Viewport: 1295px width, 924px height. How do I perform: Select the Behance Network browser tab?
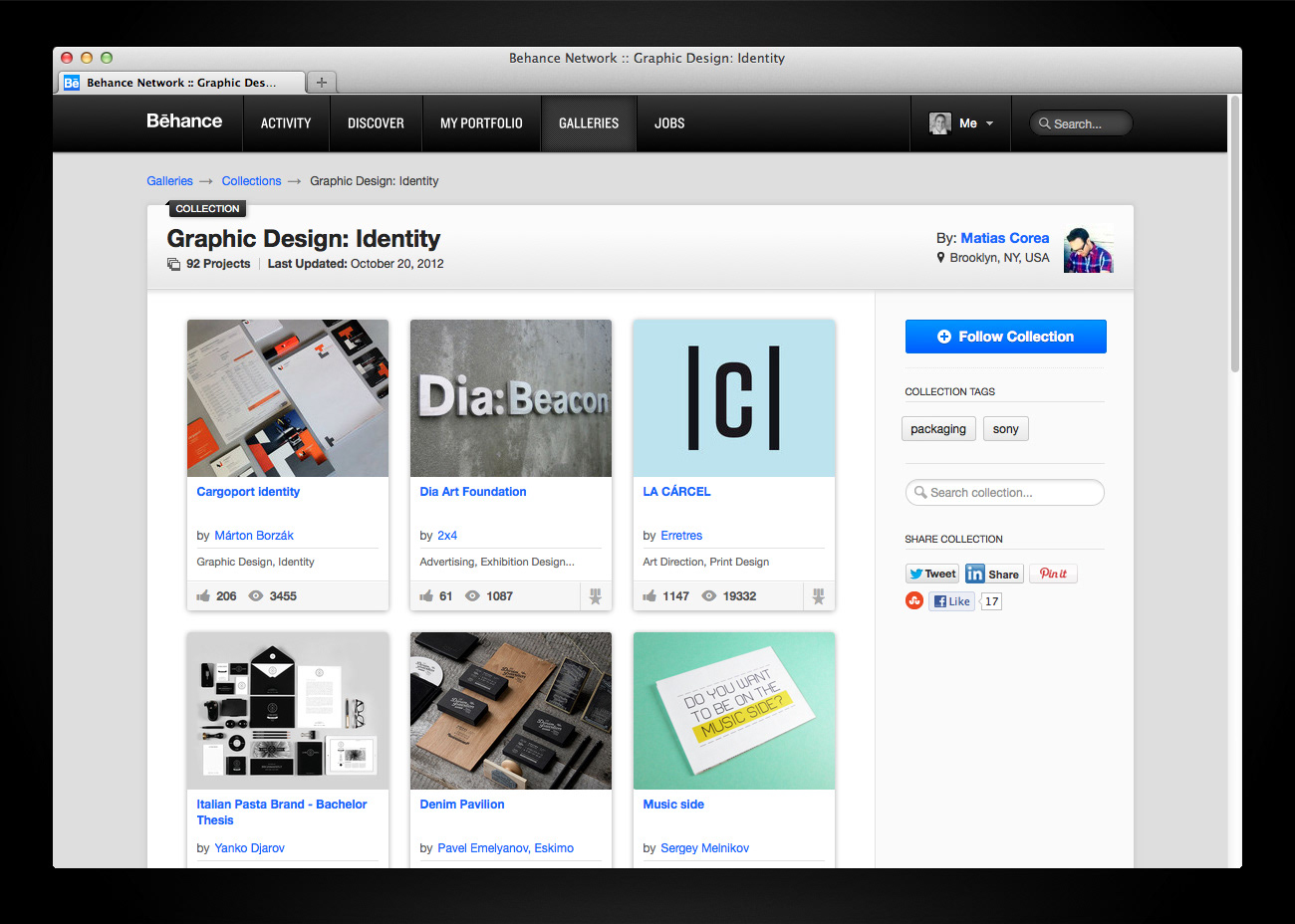(x=181, y=83)
